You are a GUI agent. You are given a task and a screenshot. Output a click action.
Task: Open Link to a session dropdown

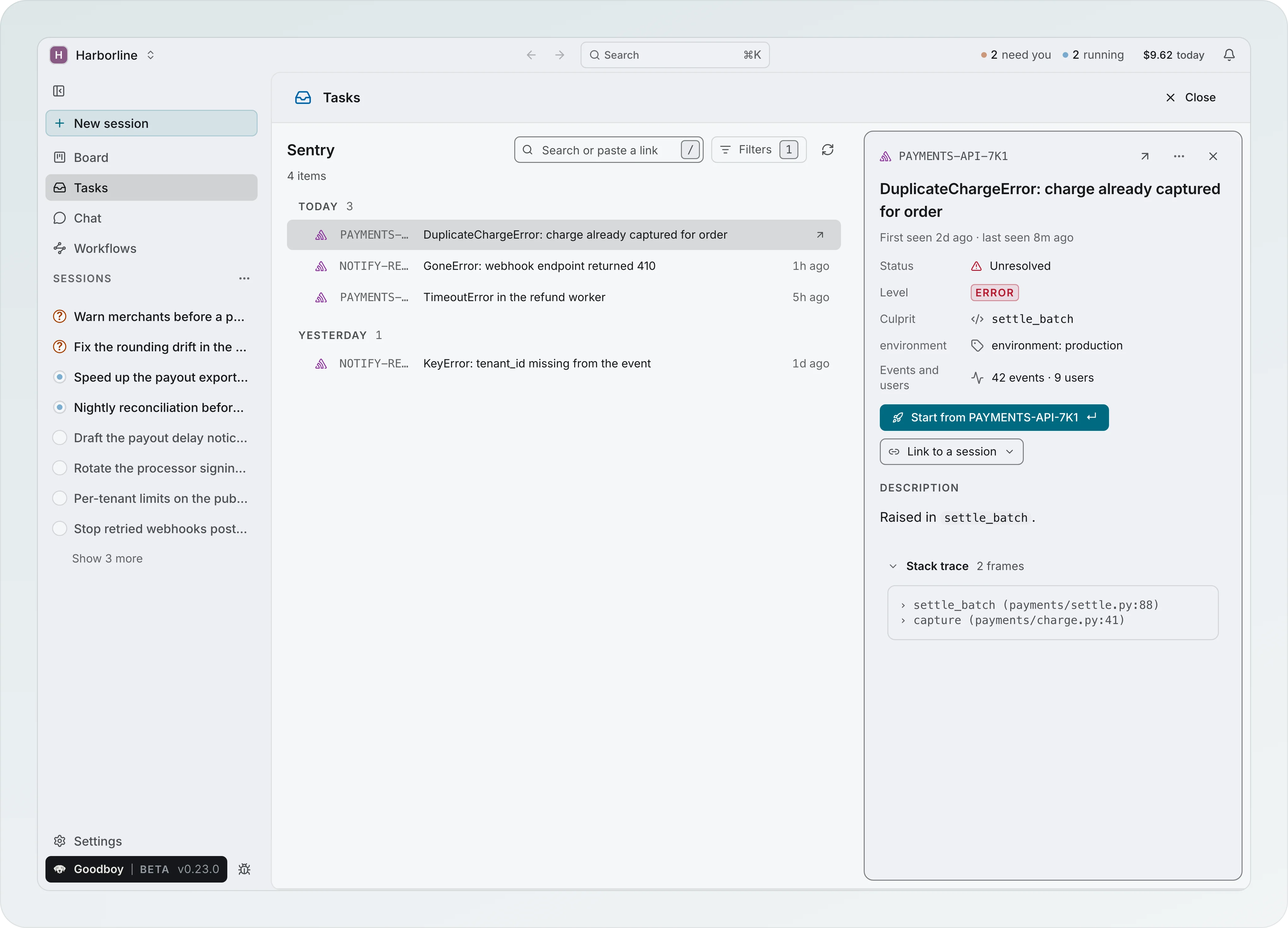[951, 451]
